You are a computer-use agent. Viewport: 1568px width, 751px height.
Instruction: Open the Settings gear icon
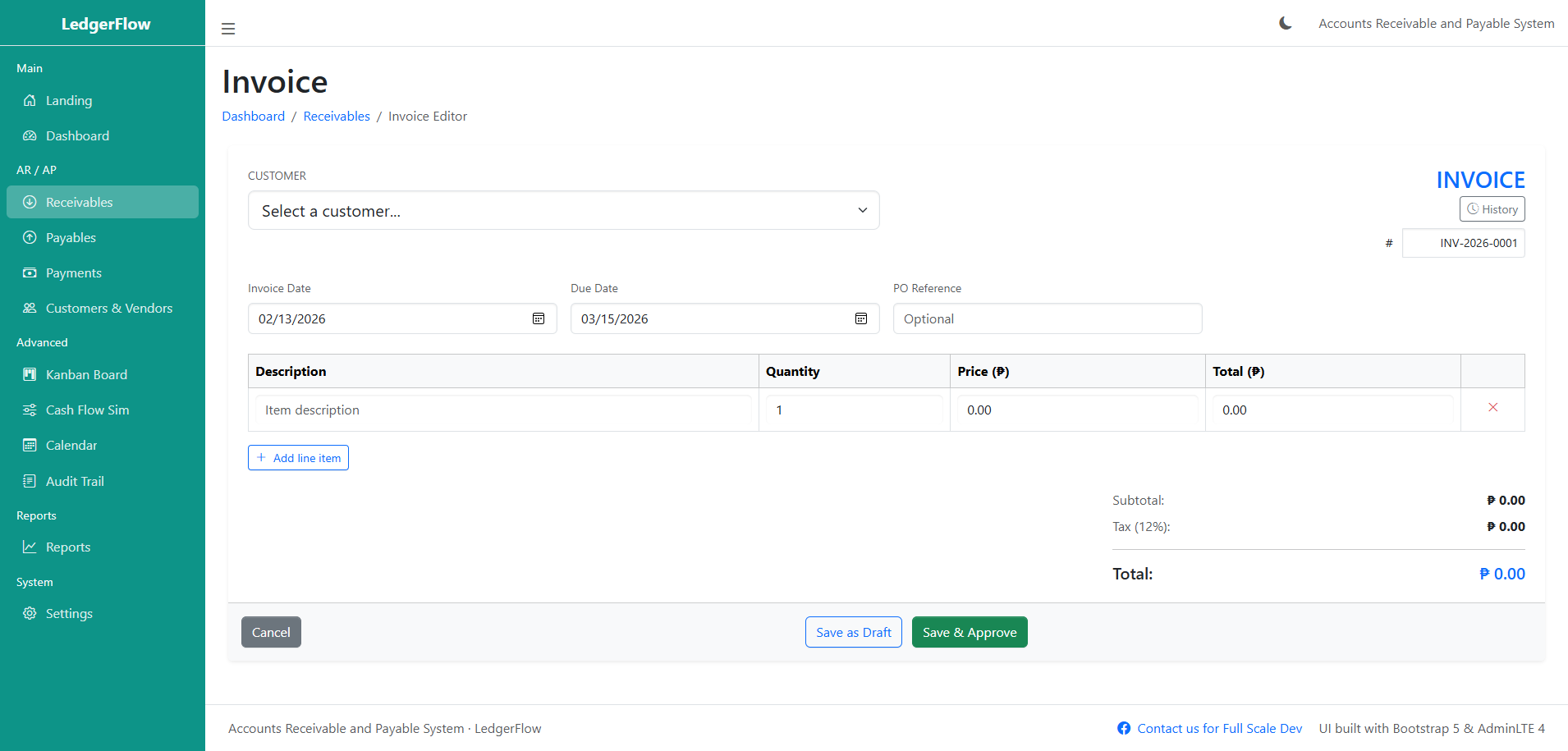pos(30,613)
